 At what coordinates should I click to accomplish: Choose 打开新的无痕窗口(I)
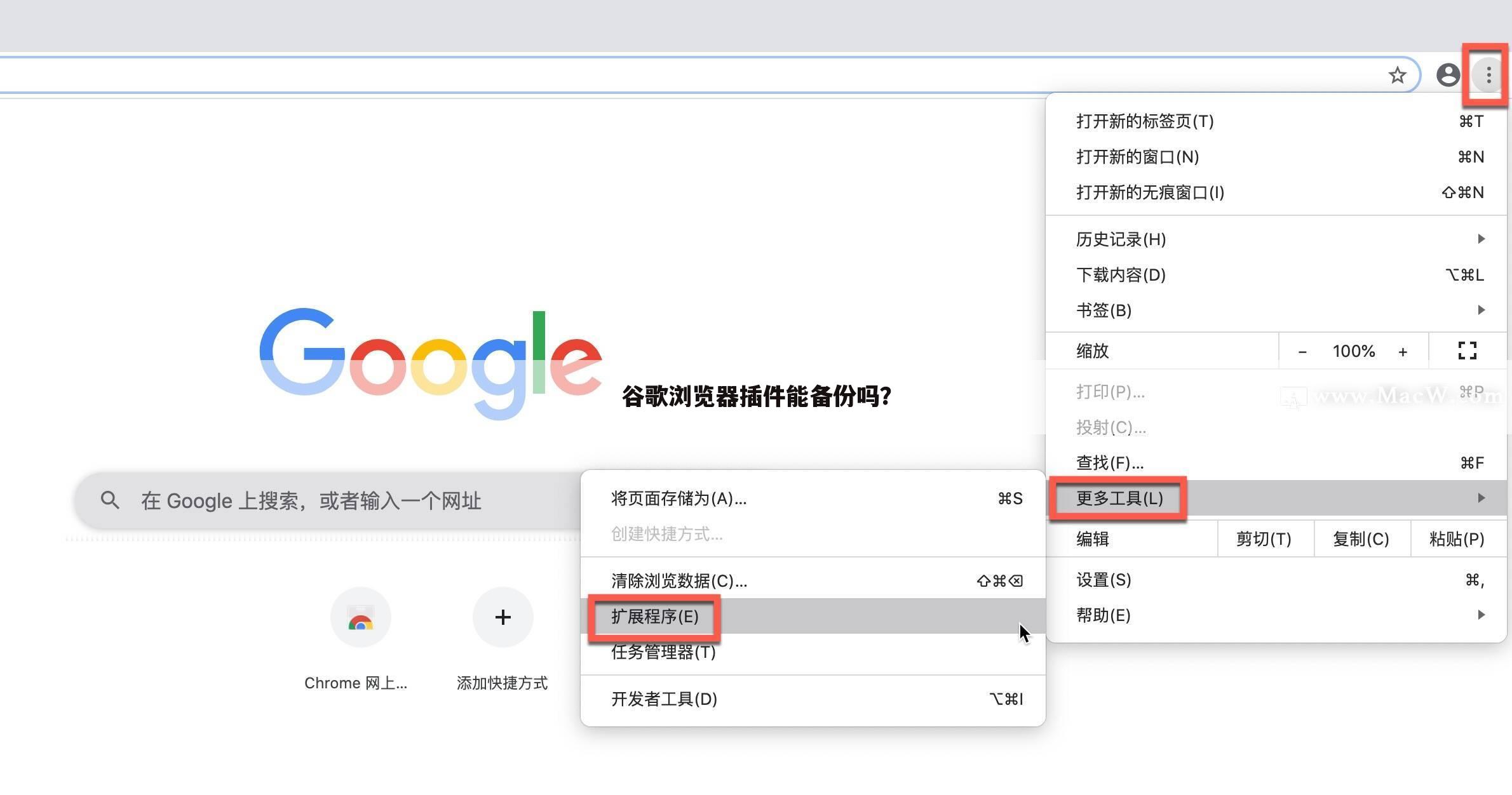point(1276,192)
